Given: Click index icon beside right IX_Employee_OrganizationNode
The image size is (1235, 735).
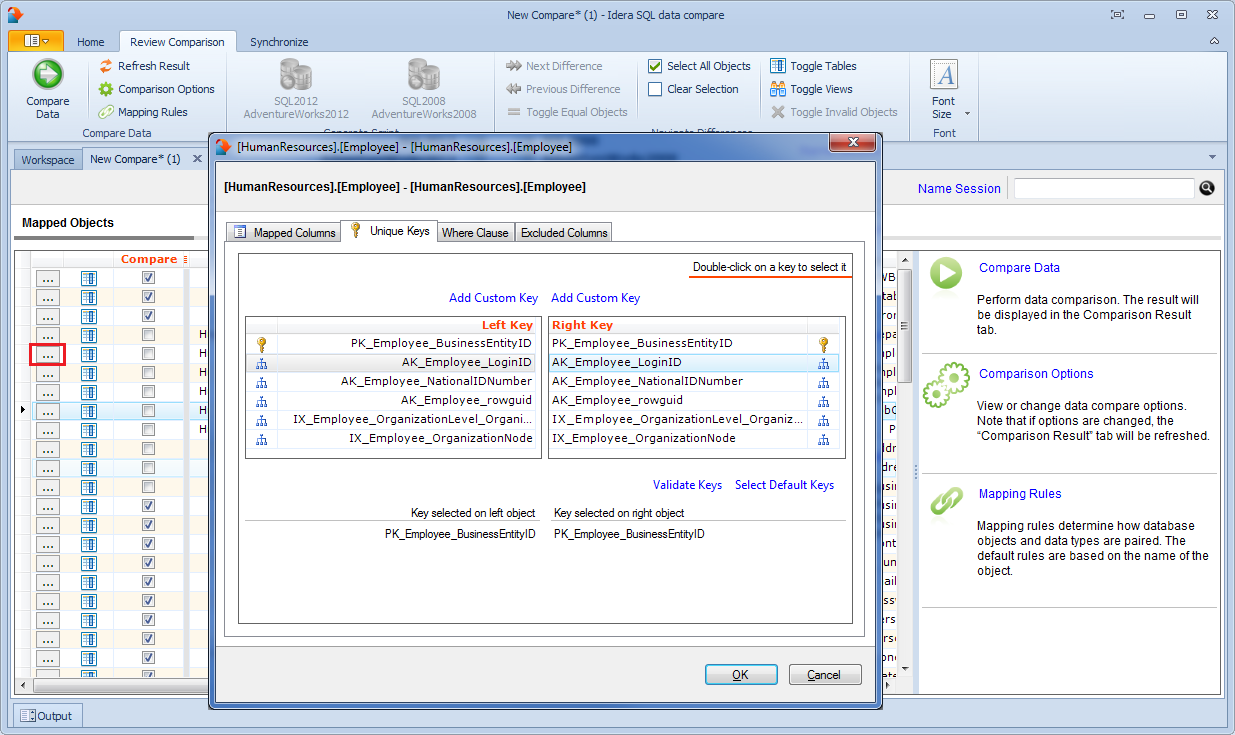Looking at the screenshot, I should tap(823, 438).
